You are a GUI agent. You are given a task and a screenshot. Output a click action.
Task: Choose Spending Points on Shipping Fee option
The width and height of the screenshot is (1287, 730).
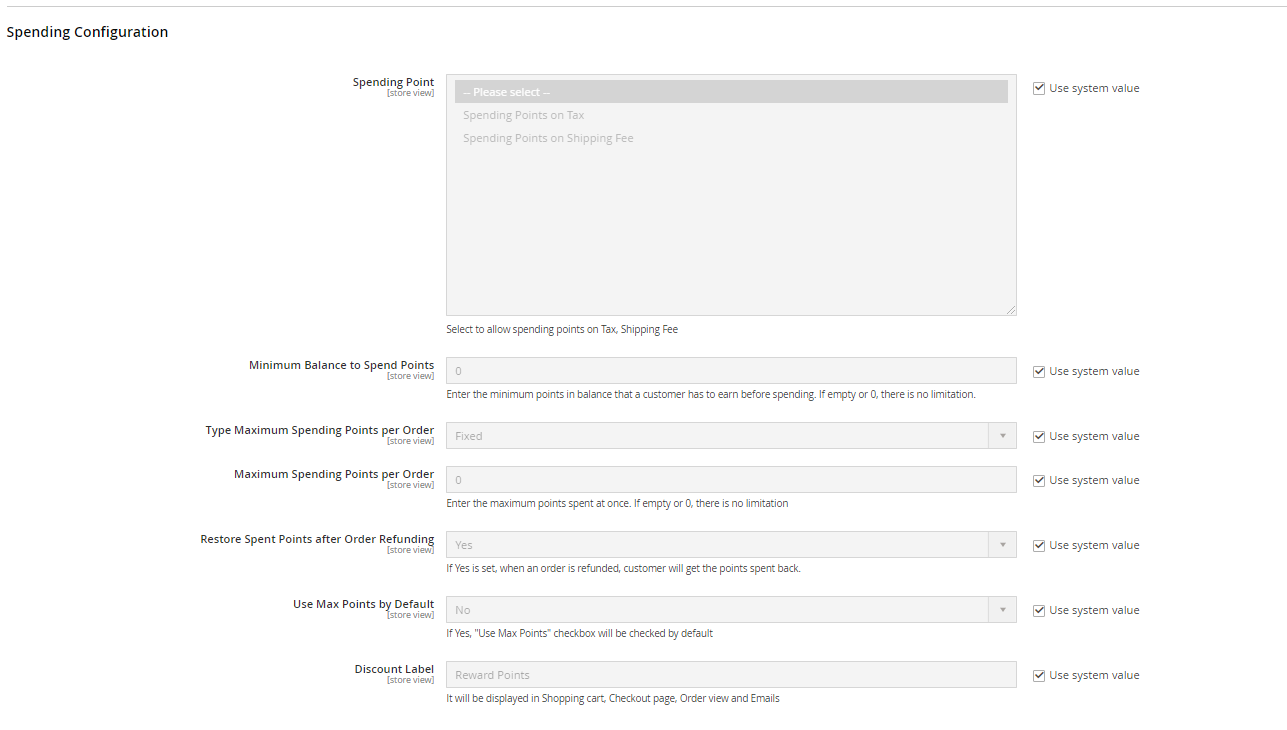pyautogui.click(x=548, y=138)
